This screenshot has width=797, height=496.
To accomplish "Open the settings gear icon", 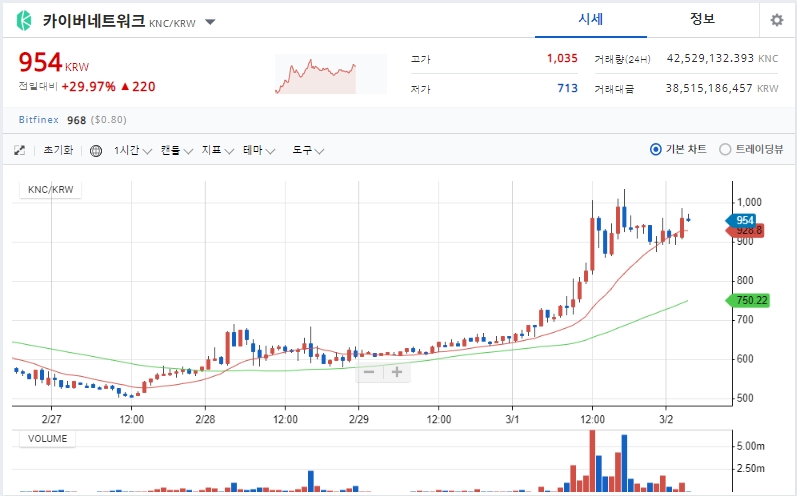I will tap(777, 20).
